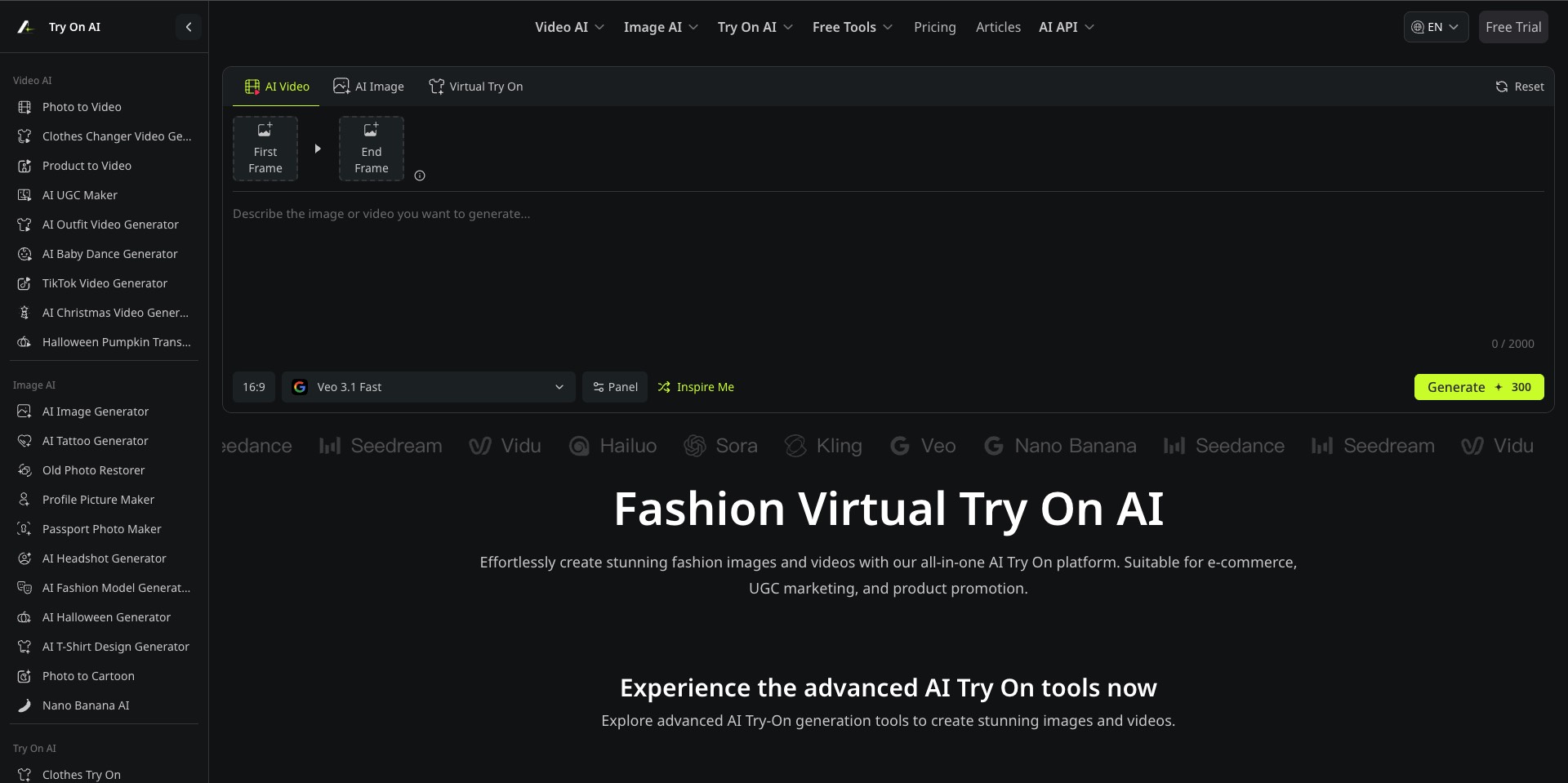Collapse the sidebar with the chevron button
Image resolution: width=1568 pixels, height=783 pixels.
point(189,27)
